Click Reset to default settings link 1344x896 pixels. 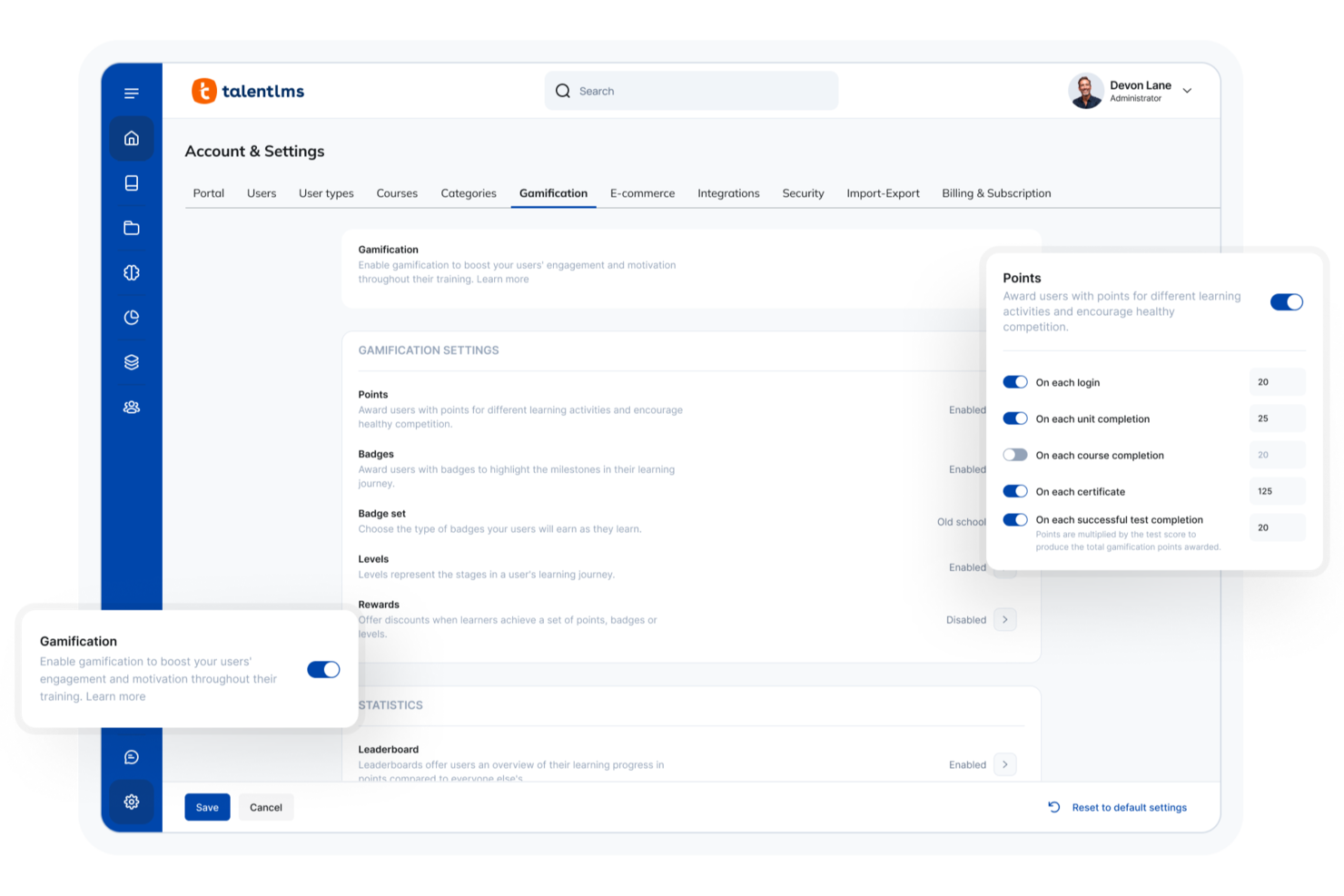coord(1129,807)
